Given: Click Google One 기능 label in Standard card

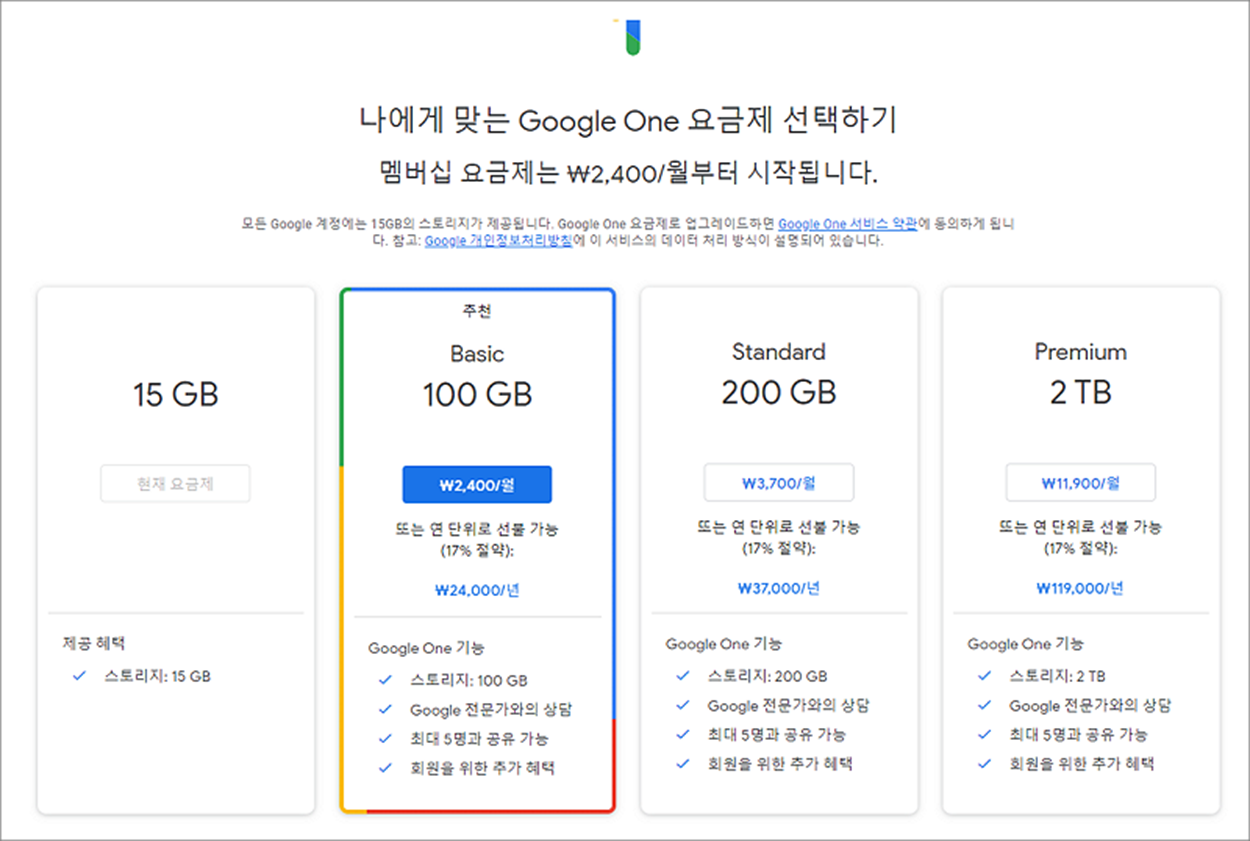Looking at the screenshot, I should point(724,644).
